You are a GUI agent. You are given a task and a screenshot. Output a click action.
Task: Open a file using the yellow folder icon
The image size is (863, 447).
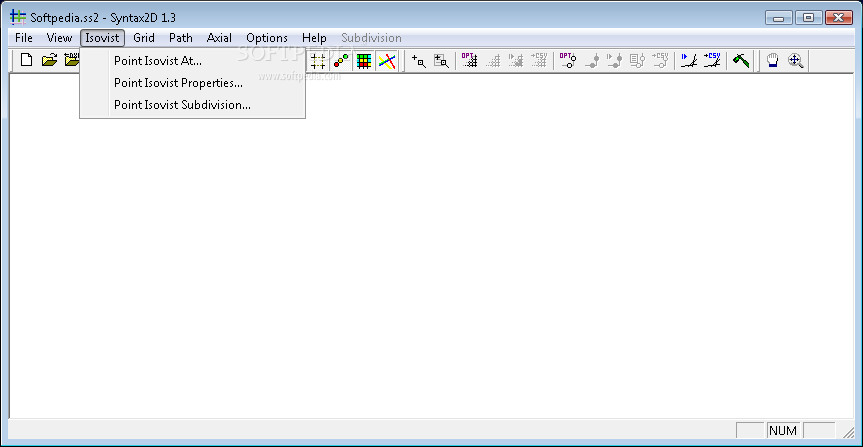[x=49, y=60]
